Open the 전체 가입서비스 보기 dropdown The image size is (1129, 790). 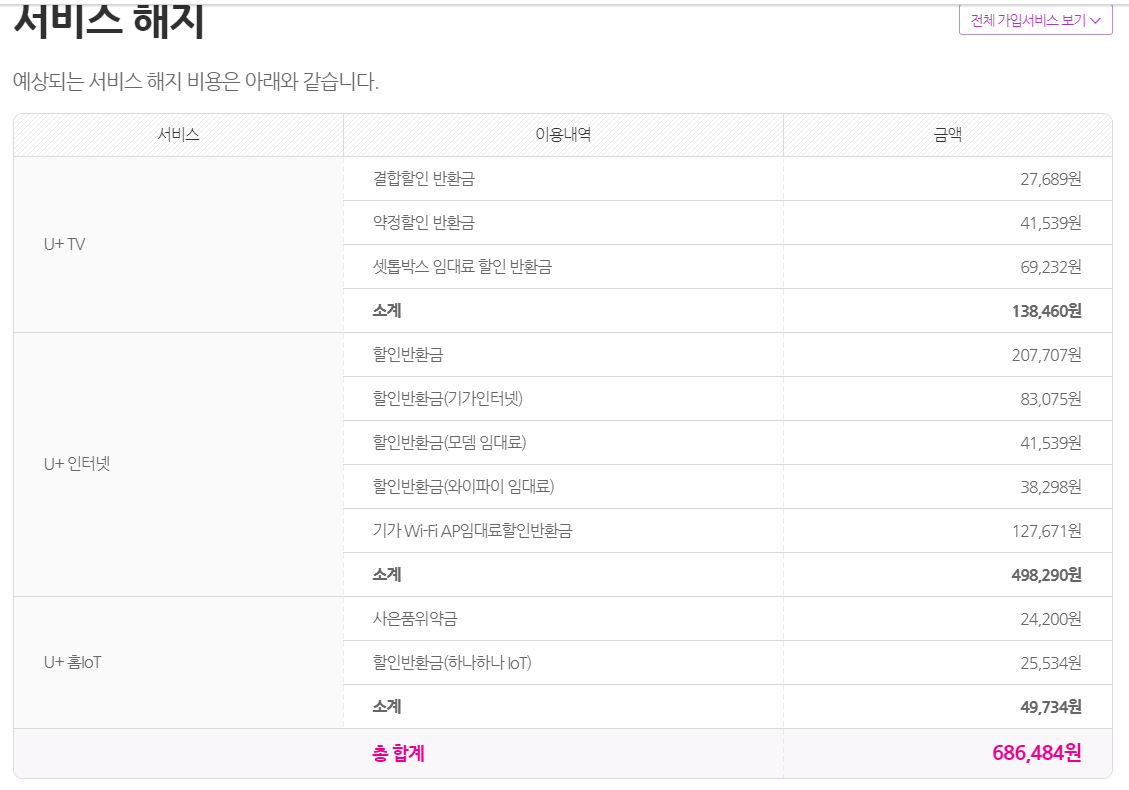tap(1035, 20)
